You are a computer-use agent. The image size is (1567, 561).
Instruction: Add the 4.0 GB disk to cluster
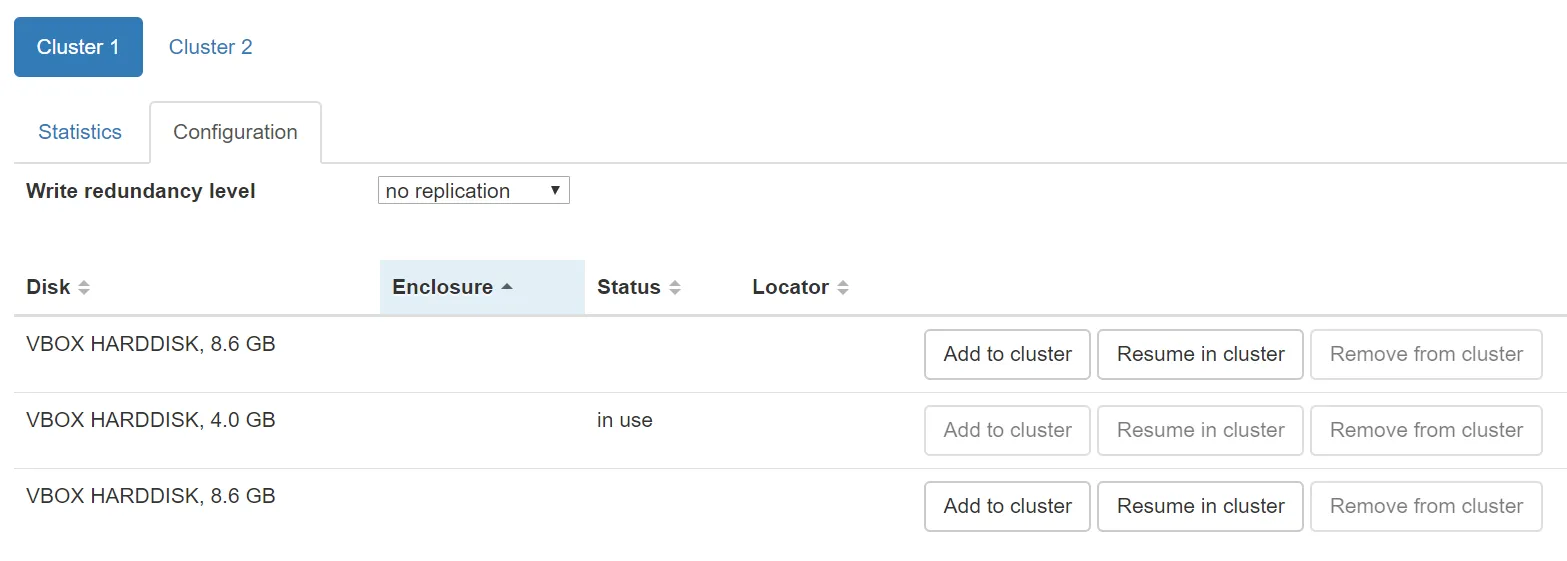1007,430
